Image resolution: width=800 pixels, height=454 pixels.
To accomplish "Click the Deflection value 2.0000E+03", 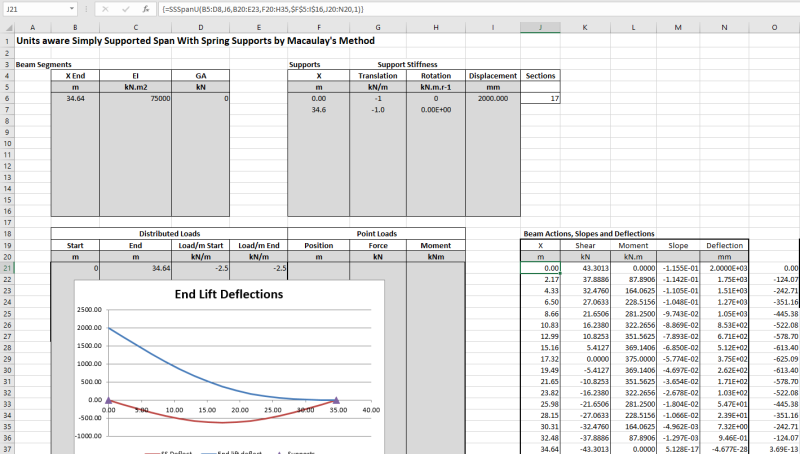I will click(724, 268).
